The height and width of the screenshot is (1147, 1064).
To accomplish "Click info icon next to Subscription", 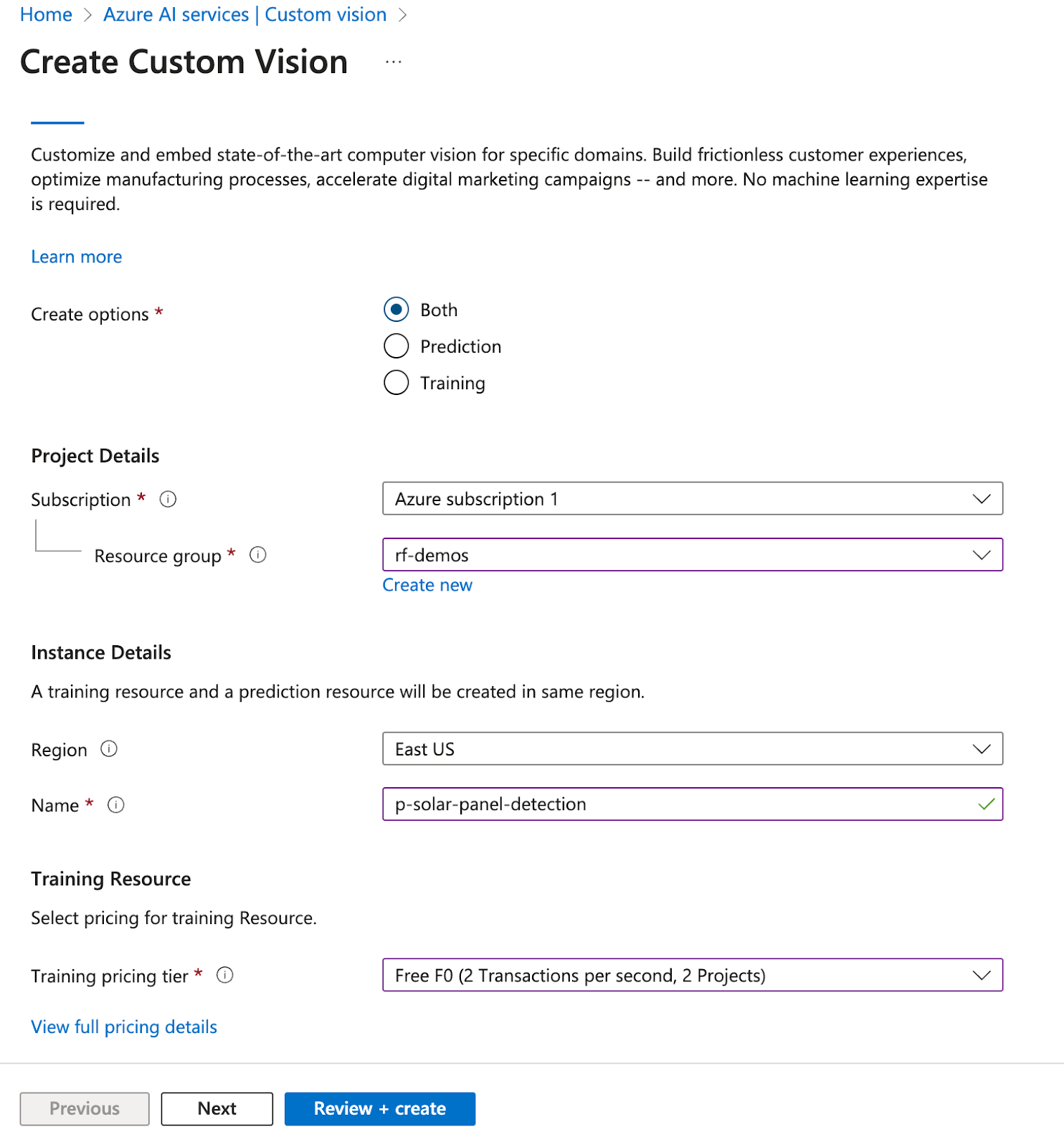I will (x=168, y=499).
